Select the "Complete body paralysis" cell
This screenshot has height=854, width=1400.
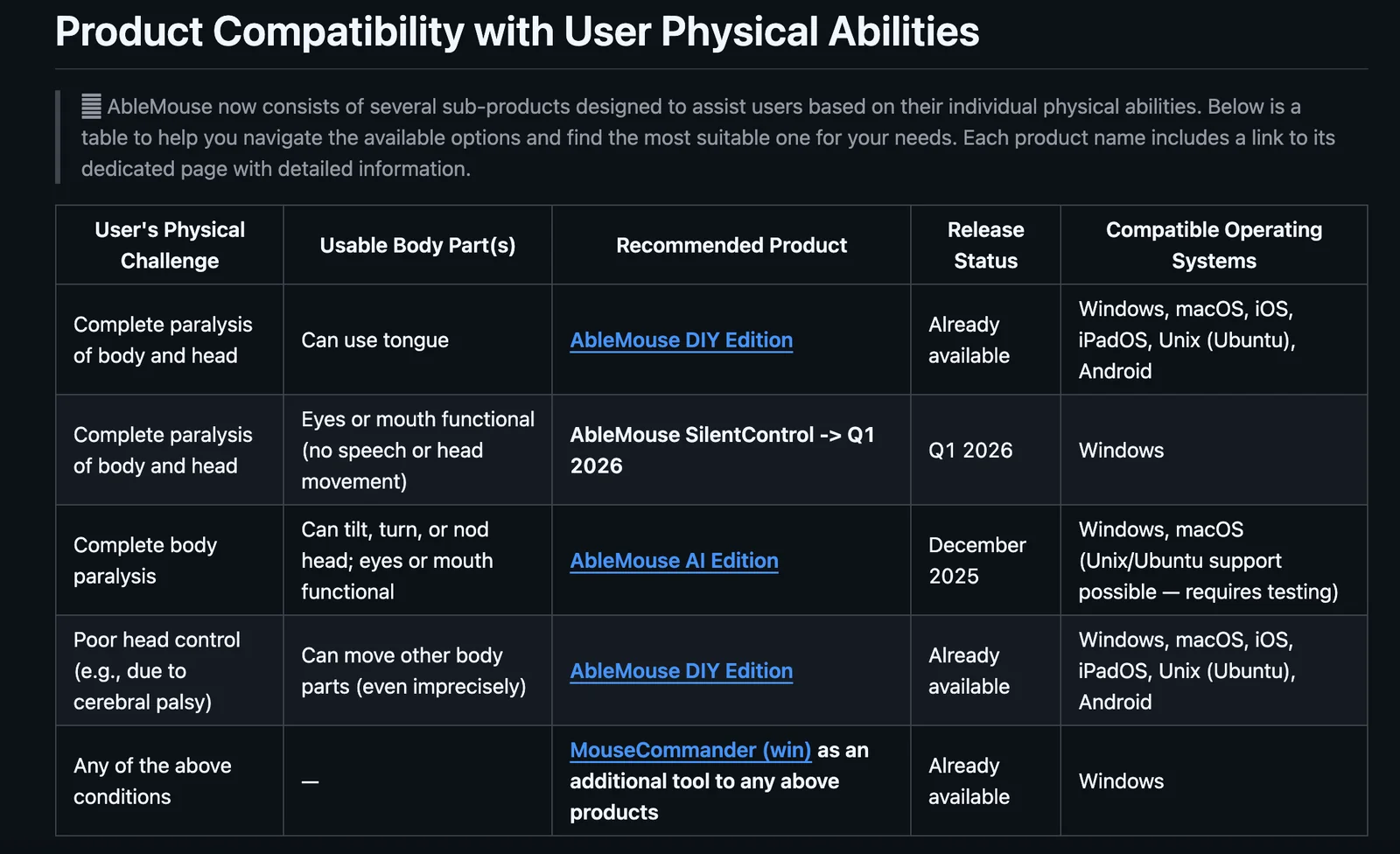pos(145,560)
